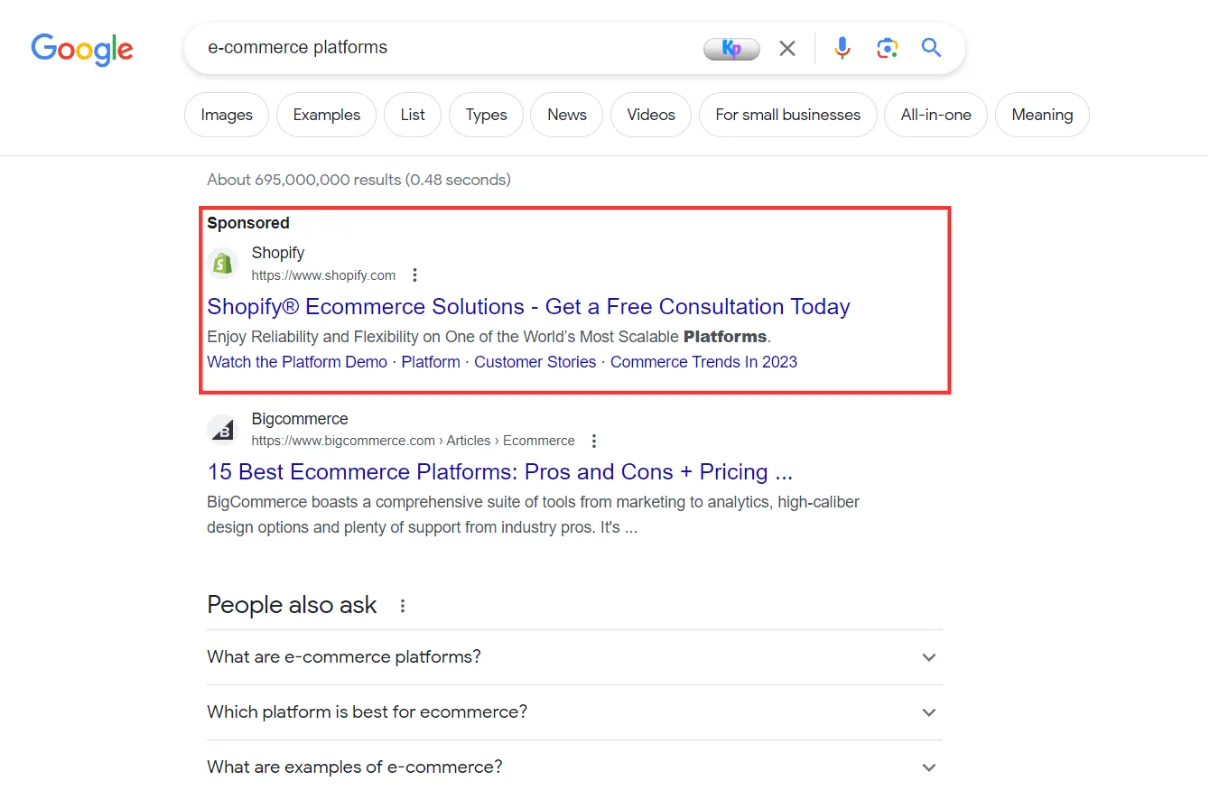This screenshot has width=1208, height=790.
Task: Click the Google logo
Action: (x=82, y=50)
